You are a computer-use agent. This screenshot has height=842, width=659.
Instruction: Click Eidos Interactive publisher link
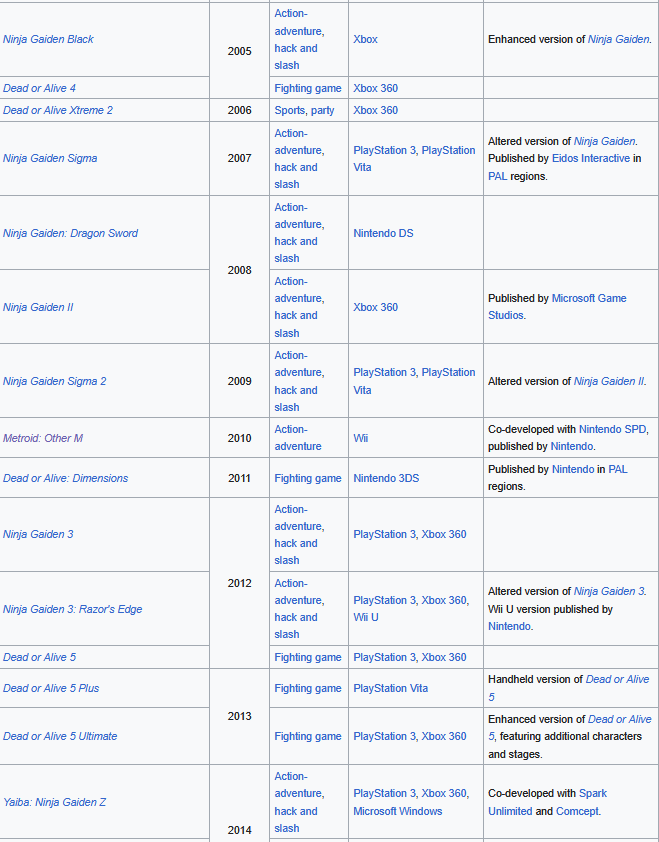591,158
